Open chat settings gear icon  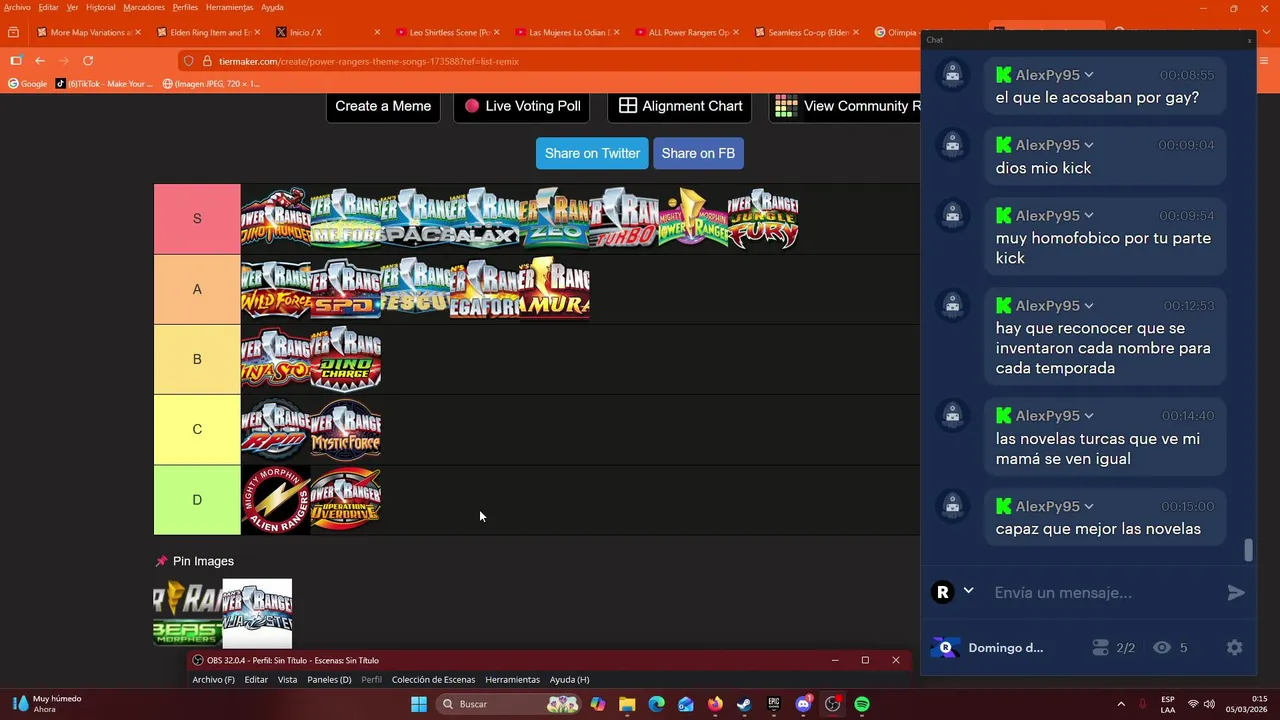[x=1234, y=648]
